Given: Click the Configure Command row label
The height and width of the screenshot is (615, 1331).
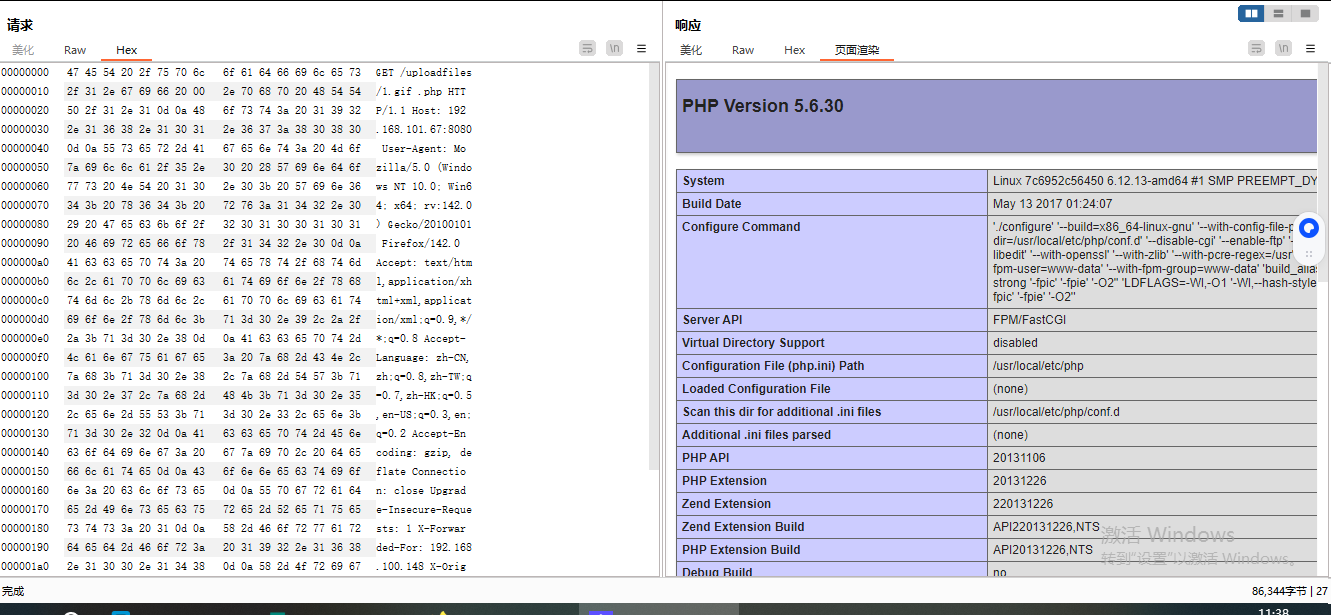Looking at the screenshot, I should click(741, 227).
